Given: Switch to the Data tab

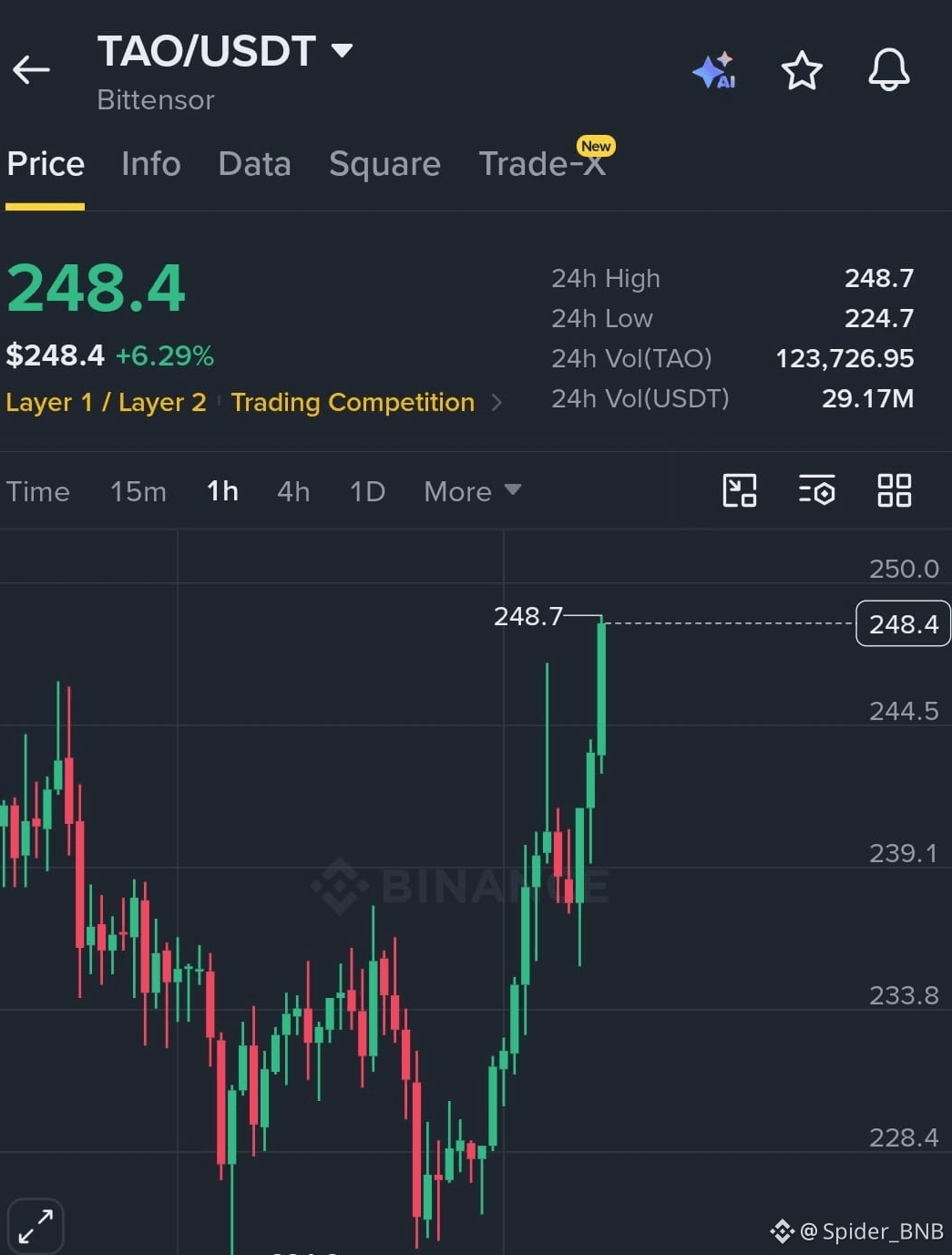Looking at the screenshot, I should tap(255, 164).
